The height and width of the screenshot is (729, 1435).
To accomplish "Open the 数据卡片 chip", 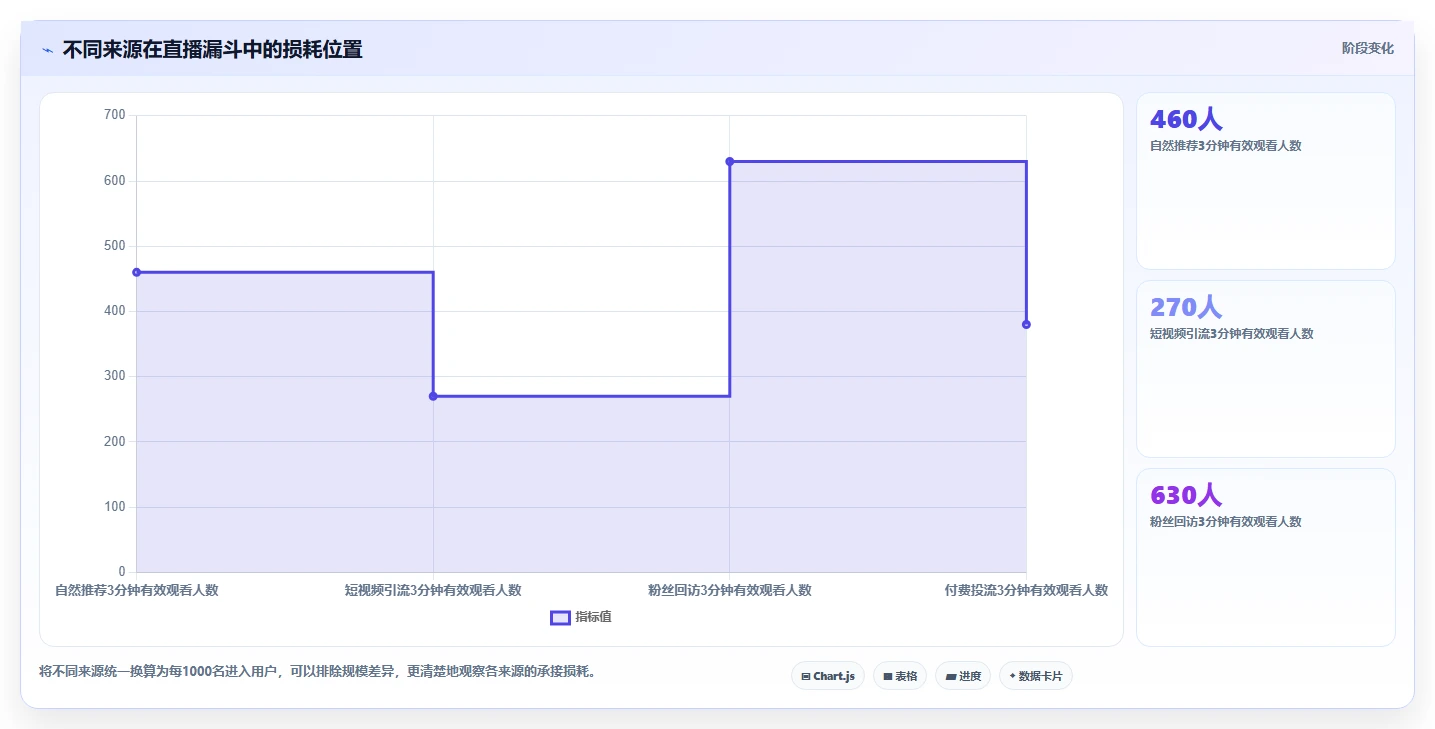I will pos(1036,676).
